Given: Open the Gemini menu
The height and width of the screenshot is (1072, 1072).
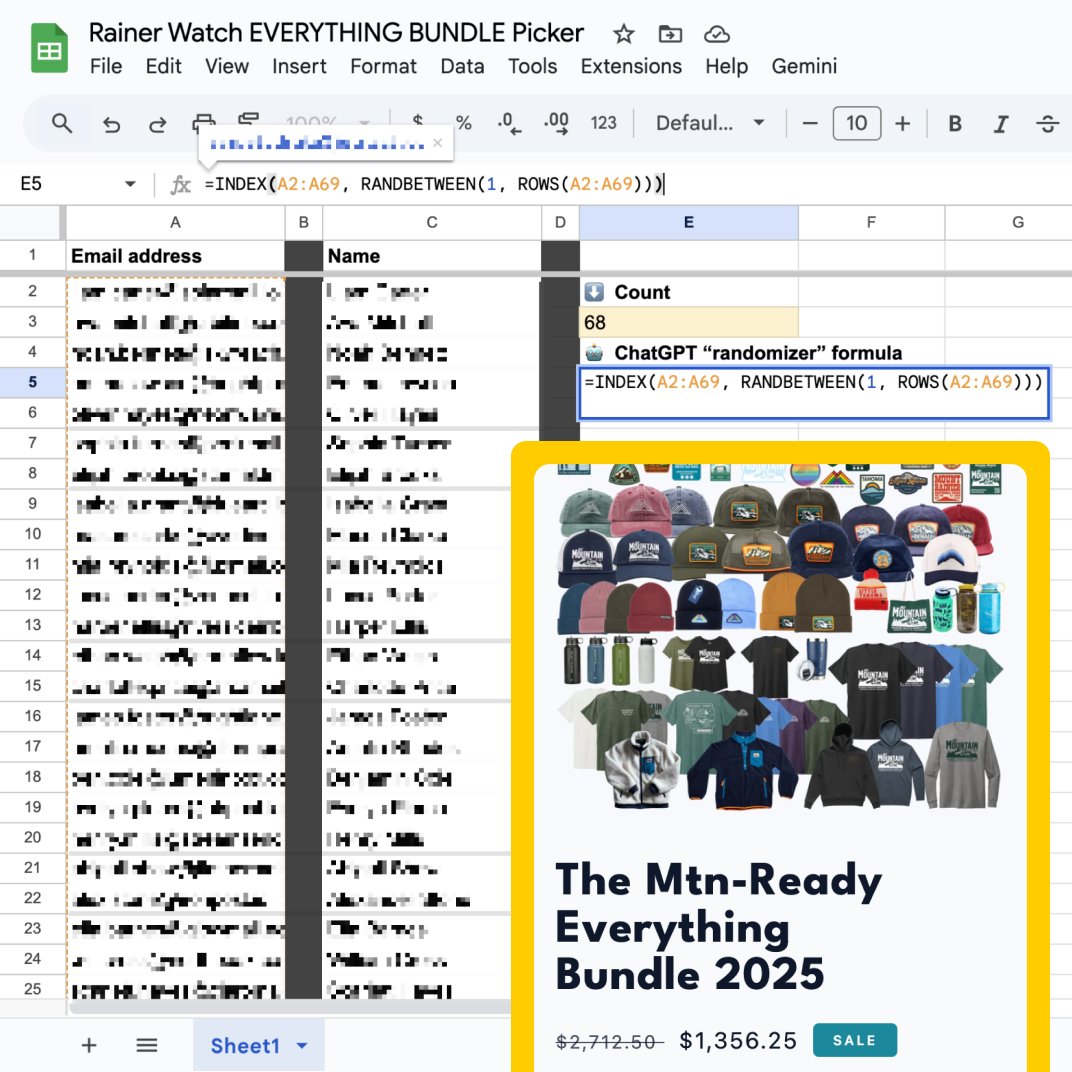Looking at the screenshot, I should [x=804, y=66].
